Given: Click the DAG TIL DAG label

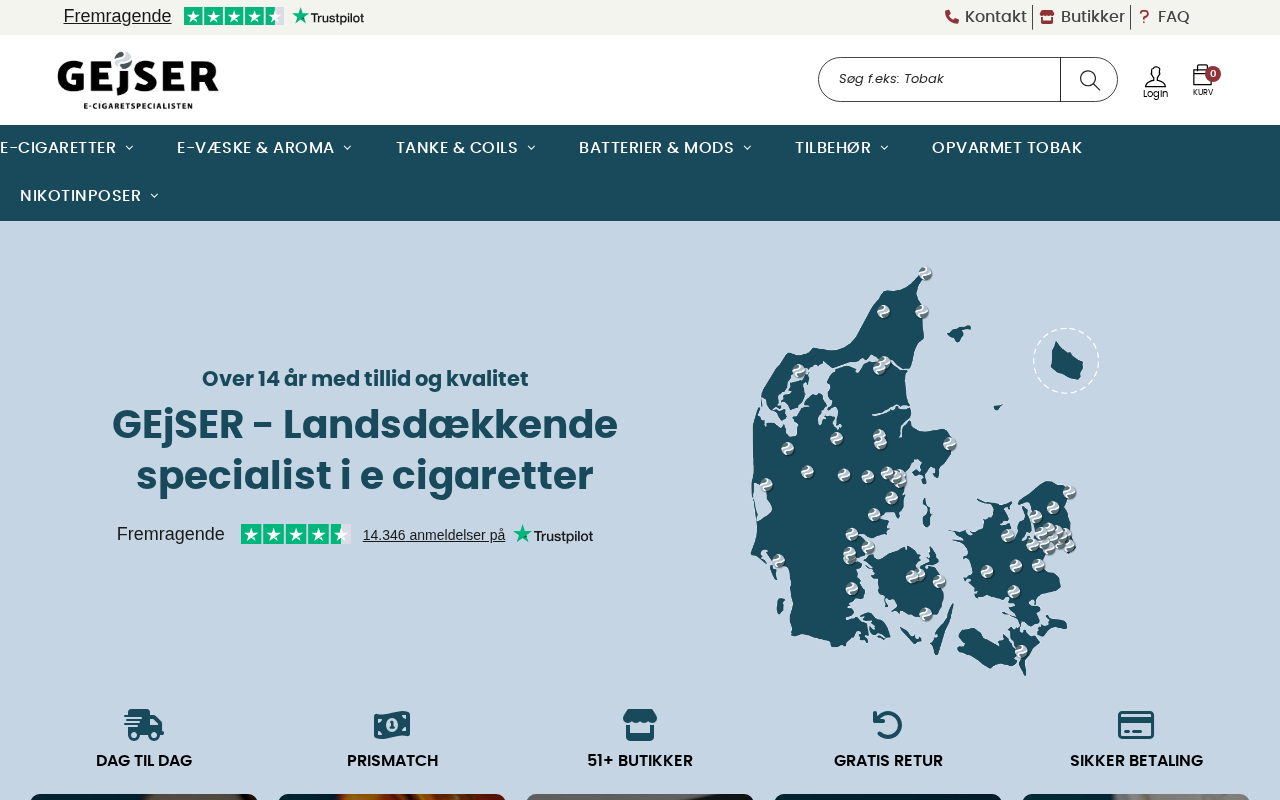Looking at the screenshot, I should [x=144, y=761].
